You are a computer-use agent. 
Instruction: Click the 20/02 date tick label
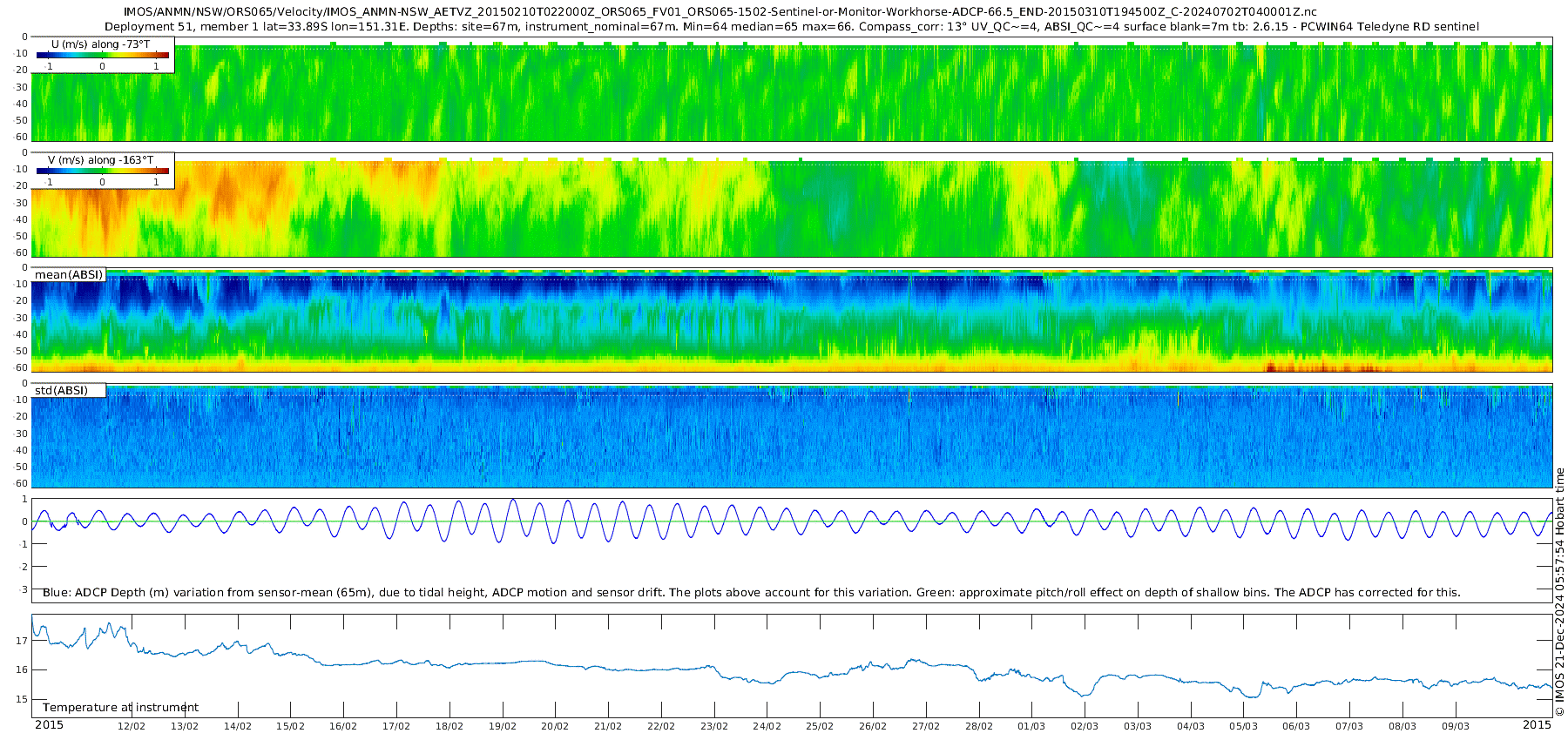pyautogui.click(x=555, y=726)
